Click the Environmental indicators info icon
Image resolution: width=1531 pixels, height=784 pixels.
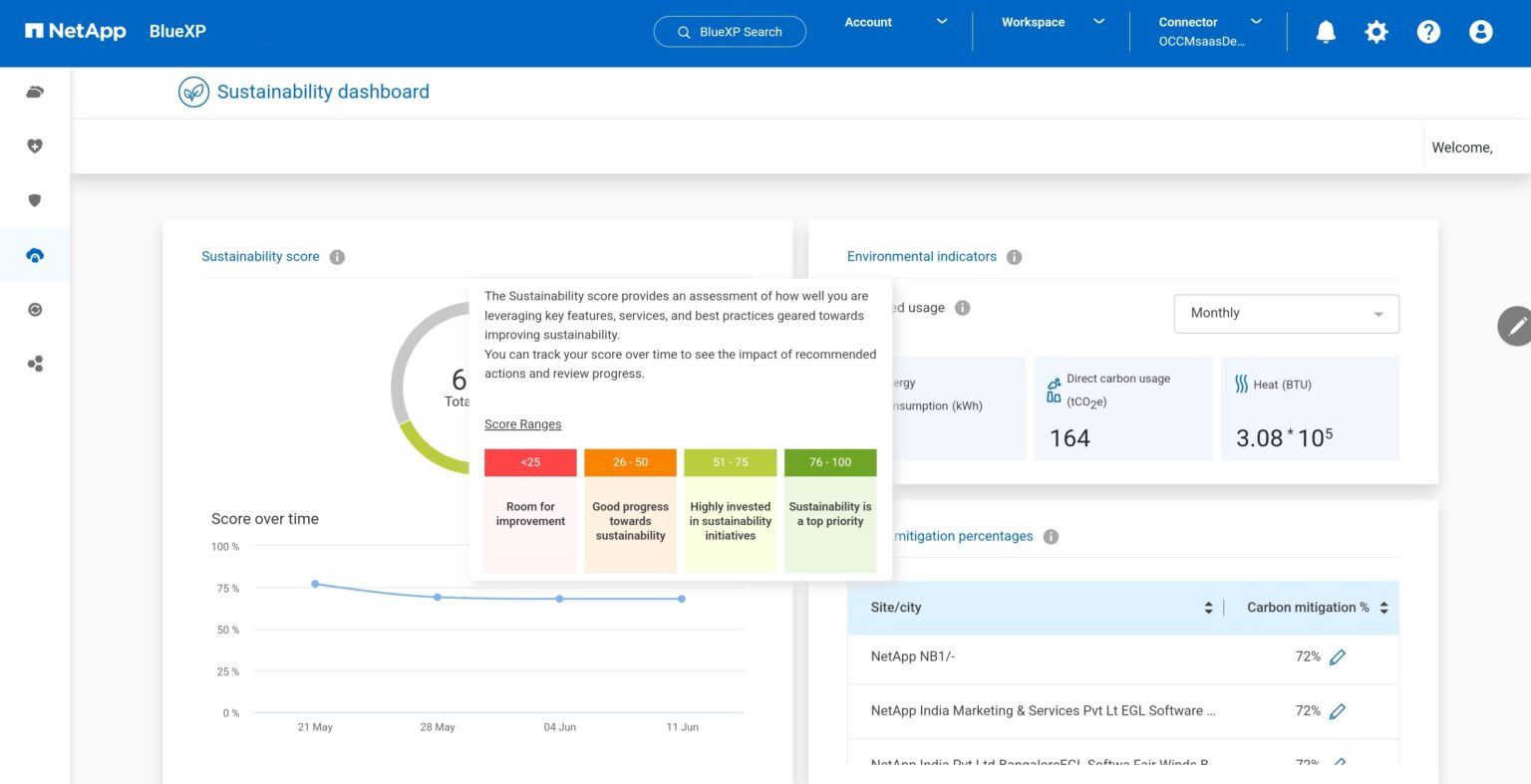coord(1014,257)
